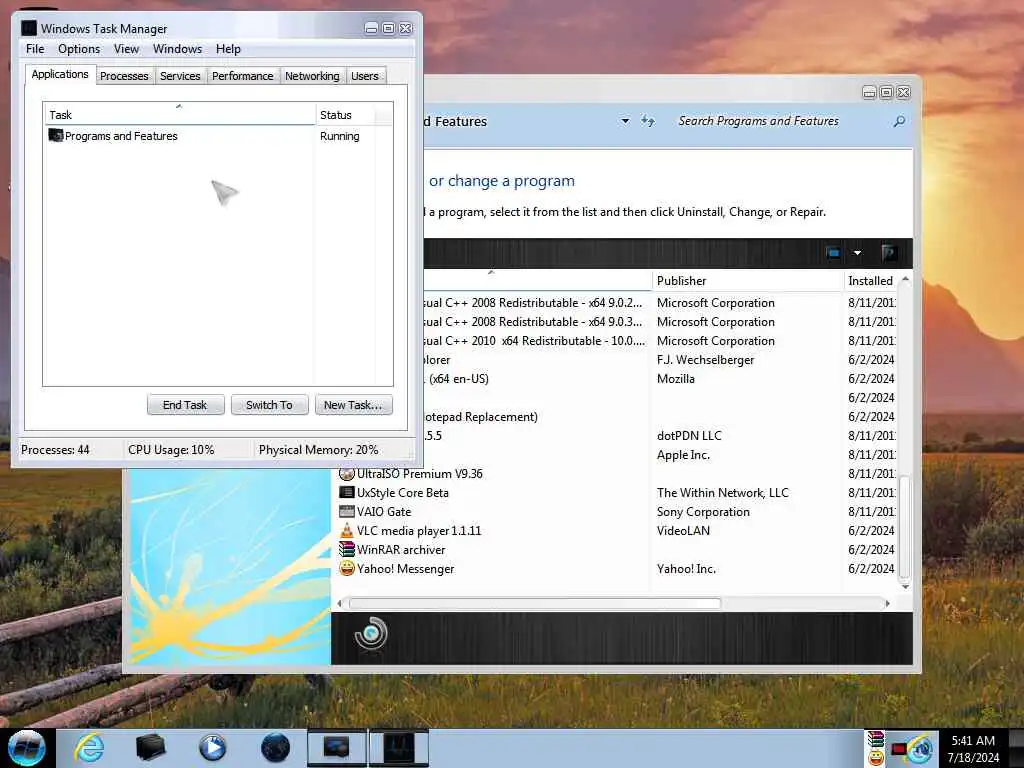Screen dimensions: 1024x768
Task: Sort by the Publisher column header
Action: (x=747, y=281)
